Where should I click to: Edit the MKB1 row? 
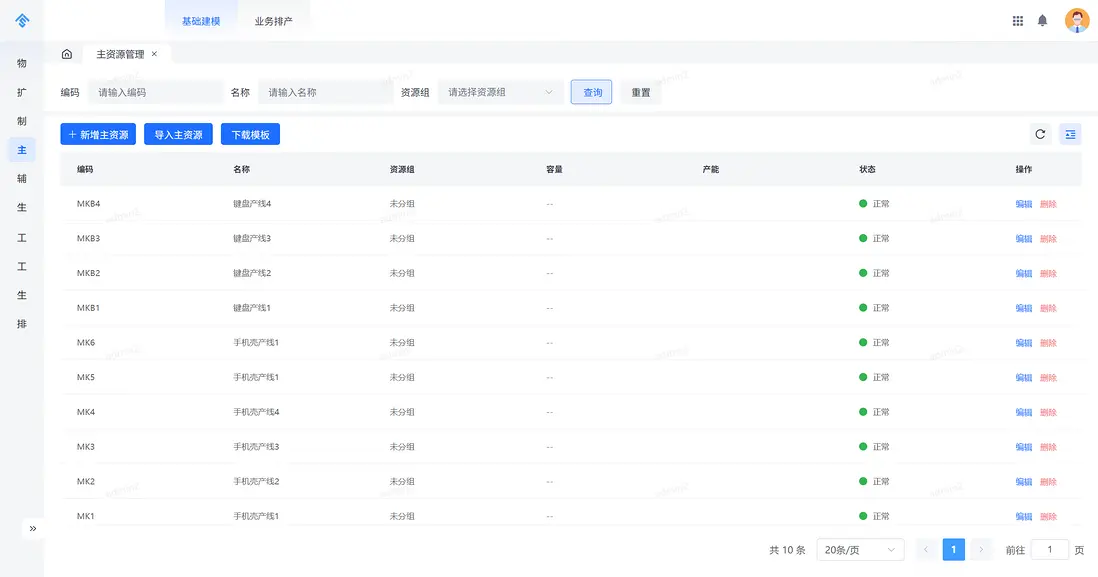[1024, 308]
